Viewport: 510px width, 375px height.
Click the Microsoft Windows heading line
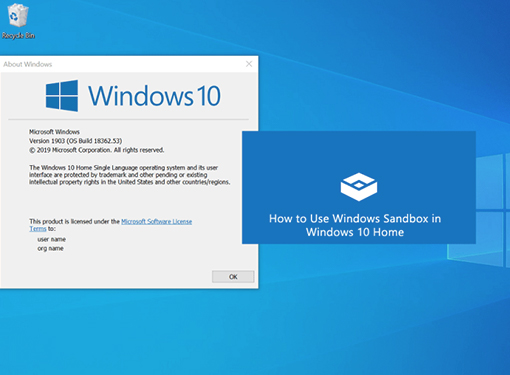coord(54,132)
